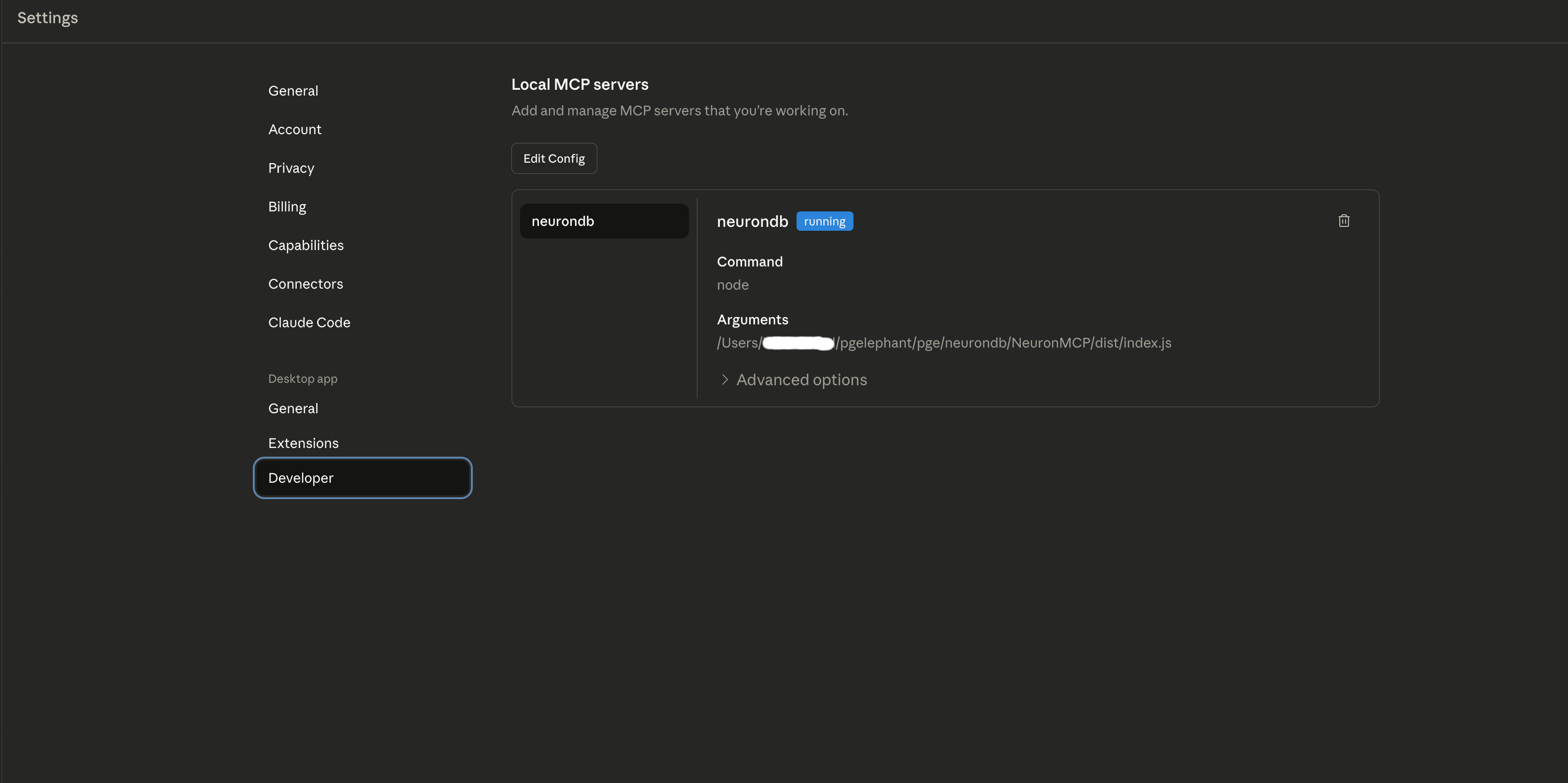Open Claude Code settings
Screen dimensions: 1568x783
tap(309, 322)
